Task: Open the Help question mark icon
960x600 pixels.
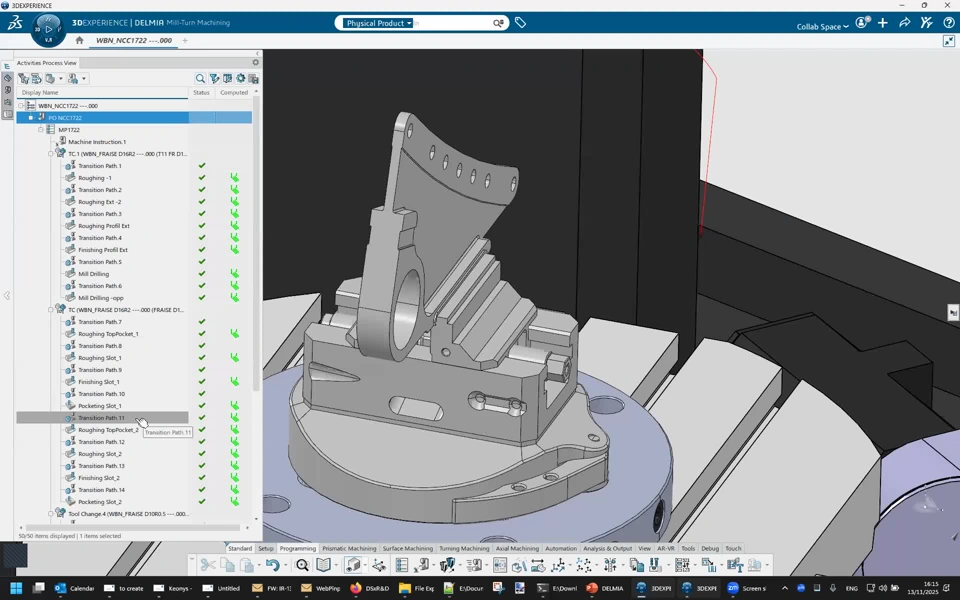Action: (x=948, y=23)
